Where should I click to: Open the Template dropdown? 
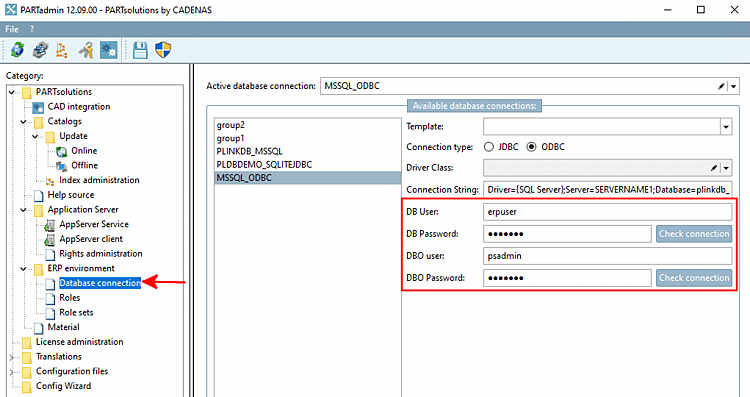coord(726,127)
